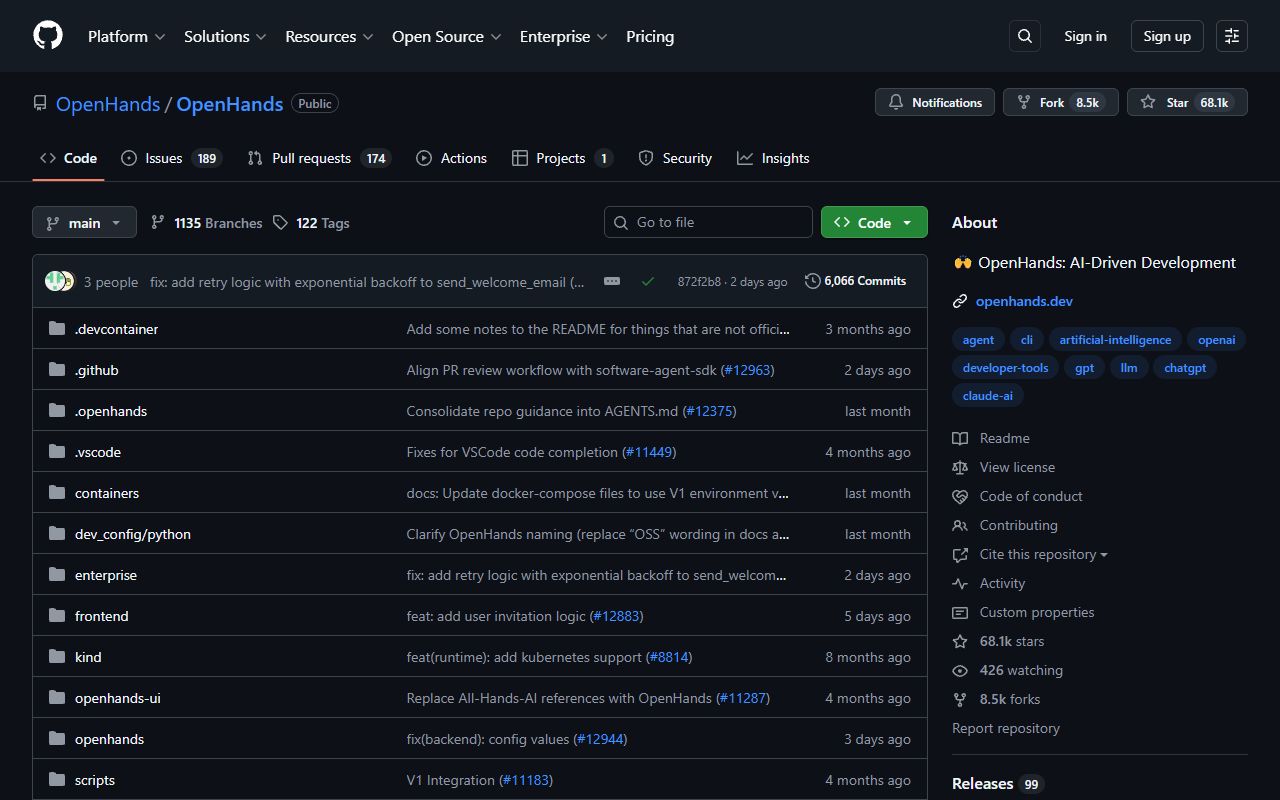Click the watching eye icon
The width and height of the screenshot is (1280, 800).
(960, 670)
